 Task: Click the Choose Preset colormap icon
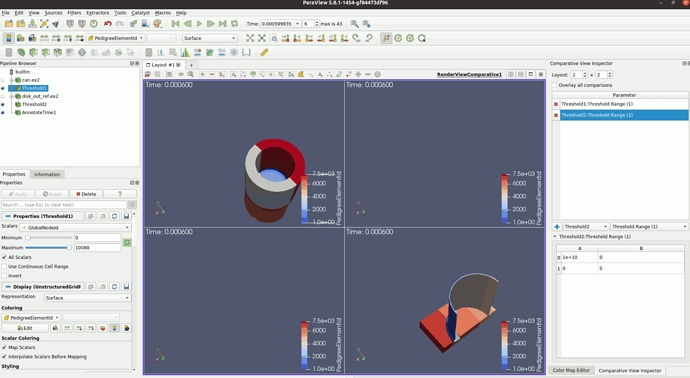click(x=103, y=328)
